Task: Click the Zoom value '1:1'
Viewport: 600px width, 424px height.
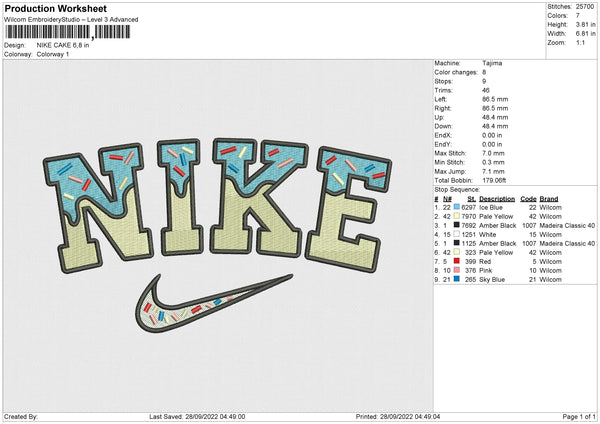Action: point(580,42)
